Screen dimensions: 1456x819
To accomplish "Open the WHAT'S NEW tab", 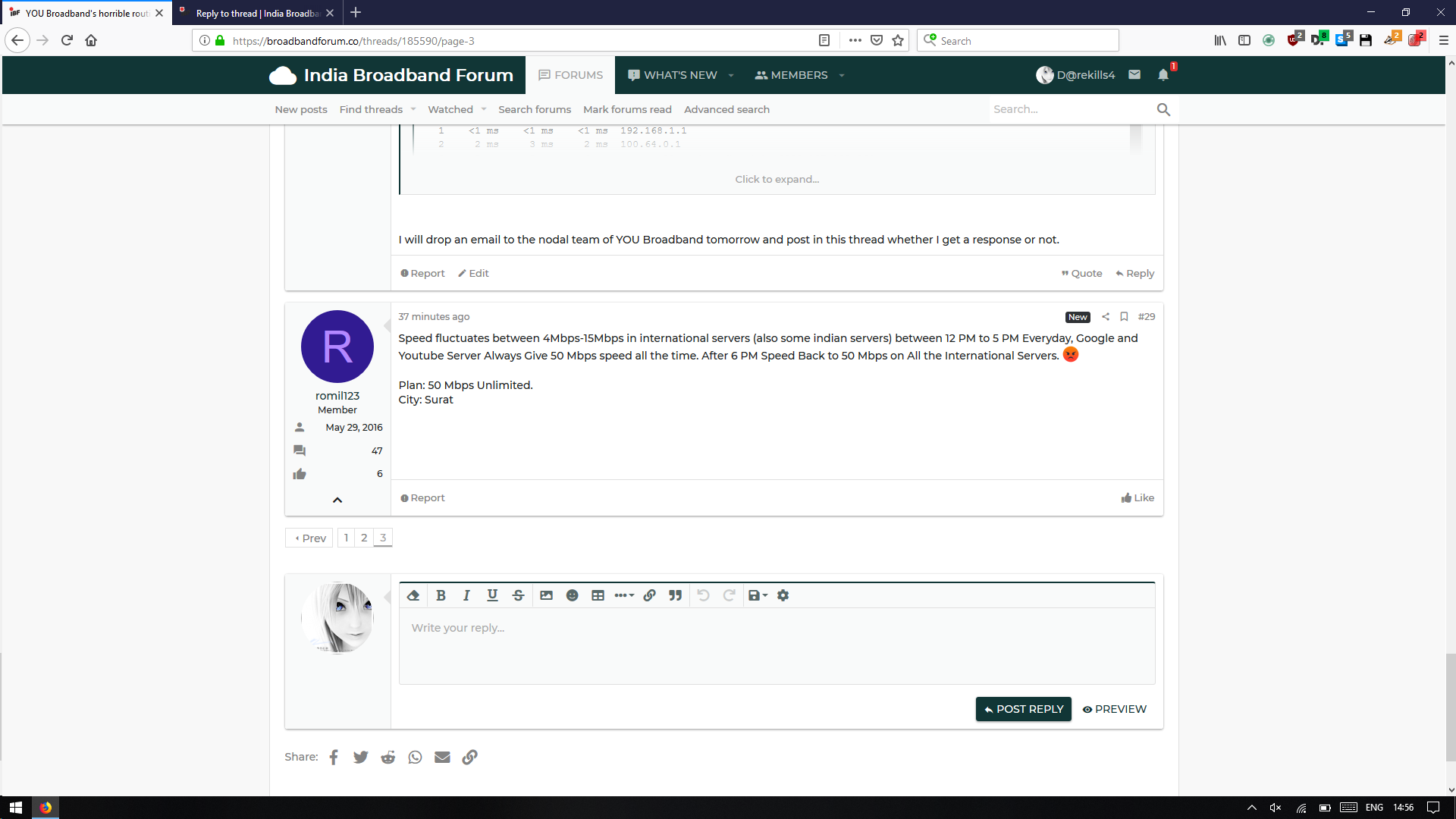I will (x=673, y=75).
